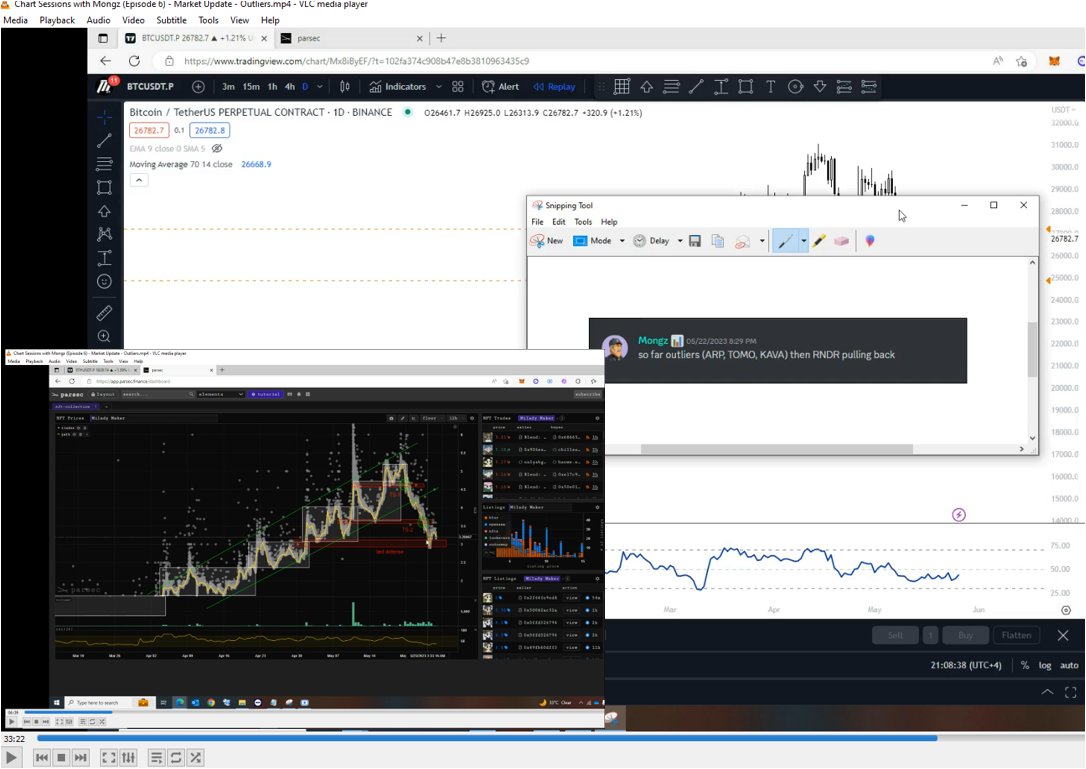Copy the snip to clipboard
Image resolution: width=1086 pixels, height=769 pixels.
(x=718, y=240)
